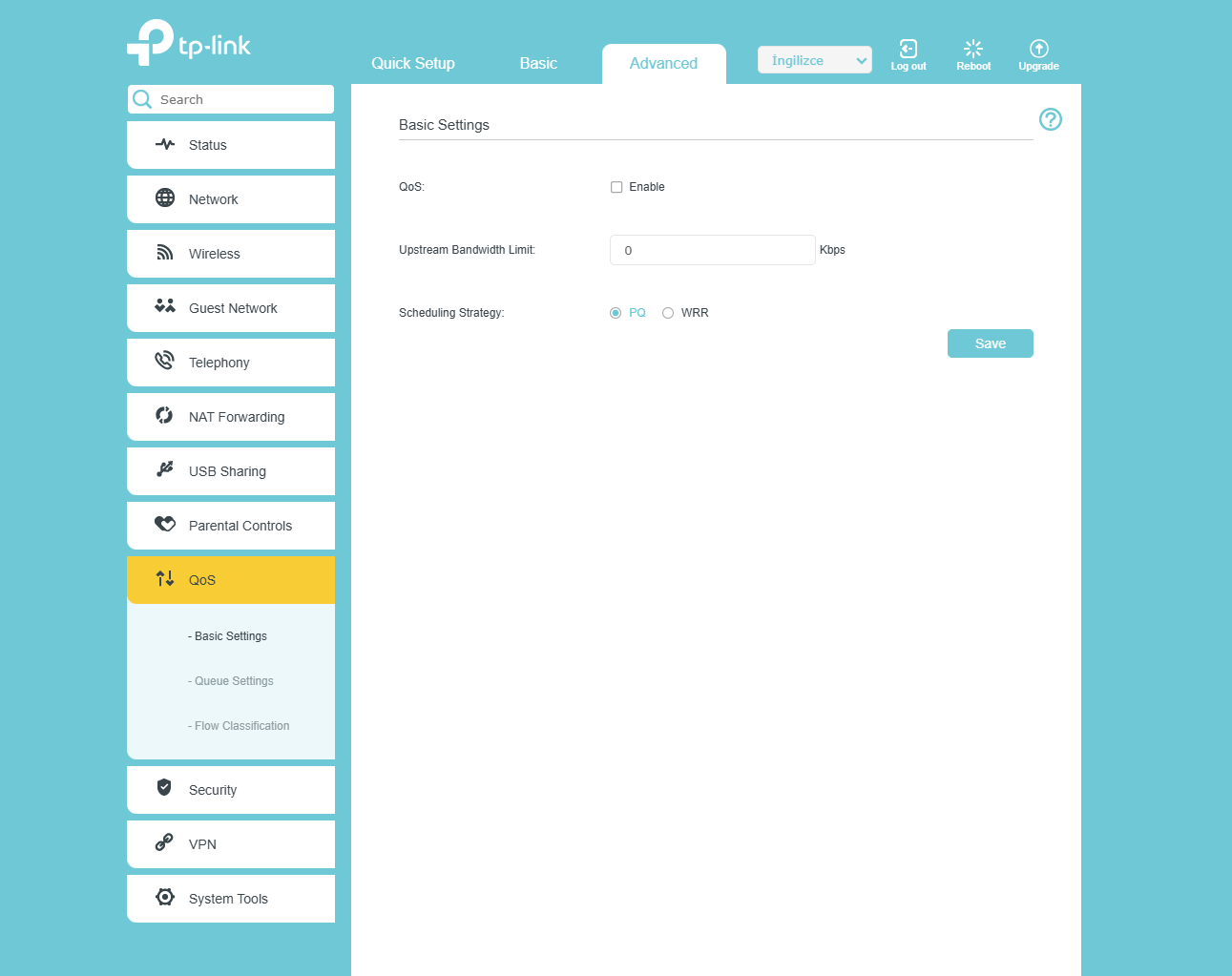
Task: Click the Network globe icon
Action: coord(165,197)
